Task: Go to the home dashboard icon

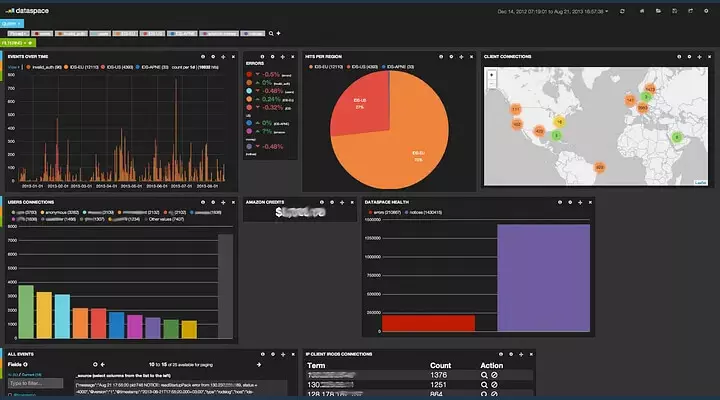Action: pyautogui.click(x=640, y=11)
